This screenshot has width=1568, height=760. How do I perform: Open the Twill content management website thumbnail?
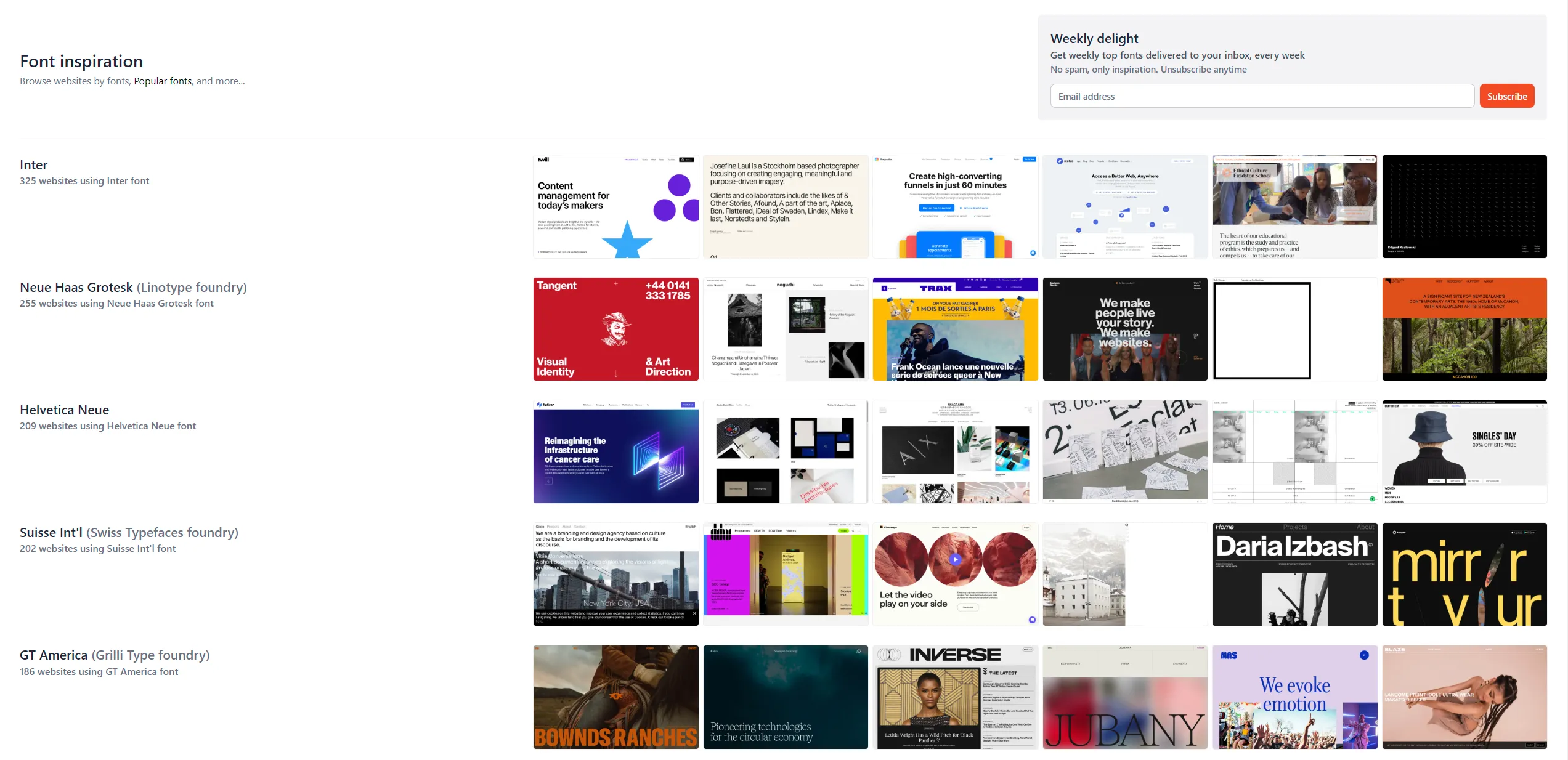click(615, 206)
